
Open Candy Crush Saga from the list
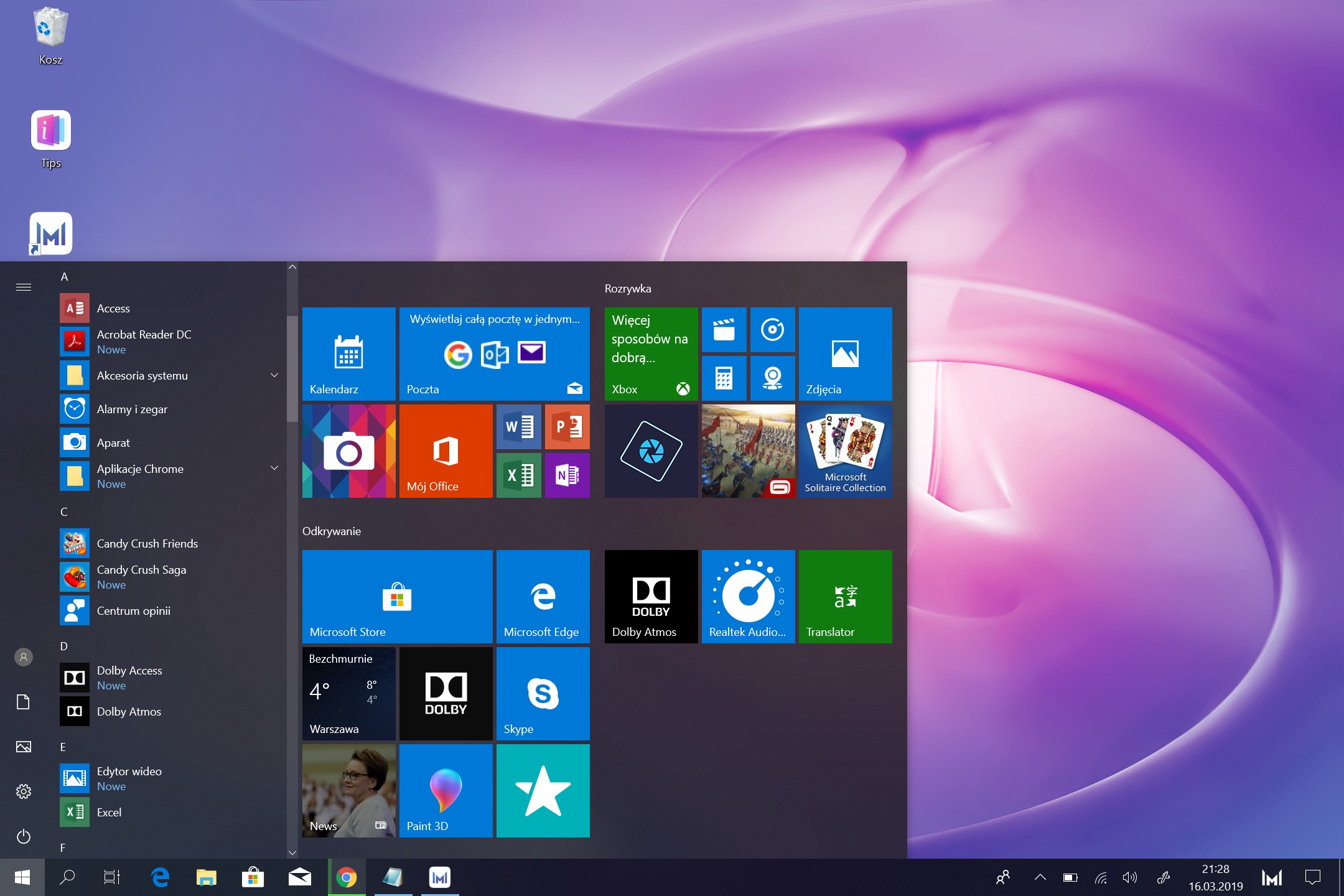tap(171, 577)
